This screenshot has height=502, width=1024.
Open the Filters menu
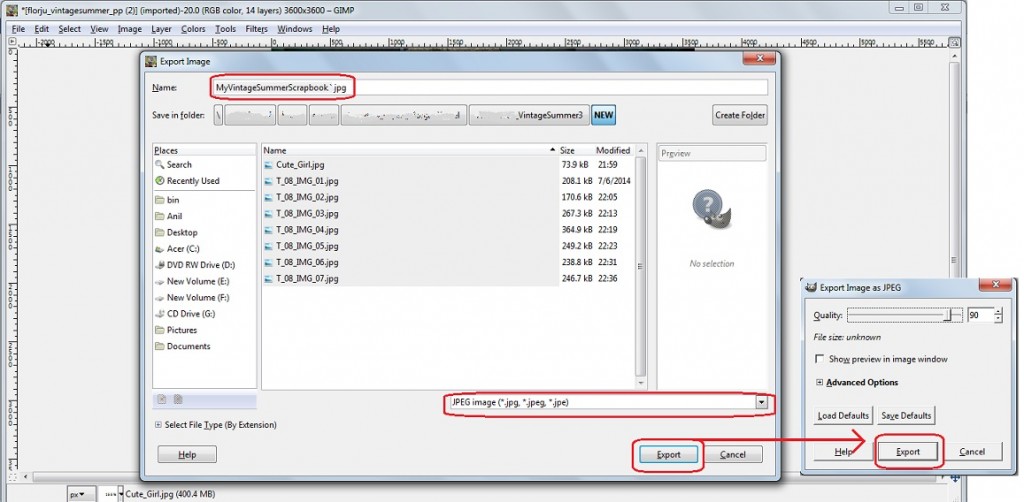coord(256,29)
